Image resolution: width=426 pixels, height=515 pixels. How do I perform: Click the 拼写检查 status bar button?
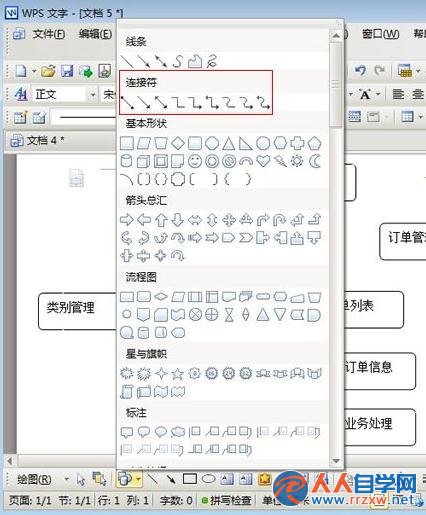point(227,500)
